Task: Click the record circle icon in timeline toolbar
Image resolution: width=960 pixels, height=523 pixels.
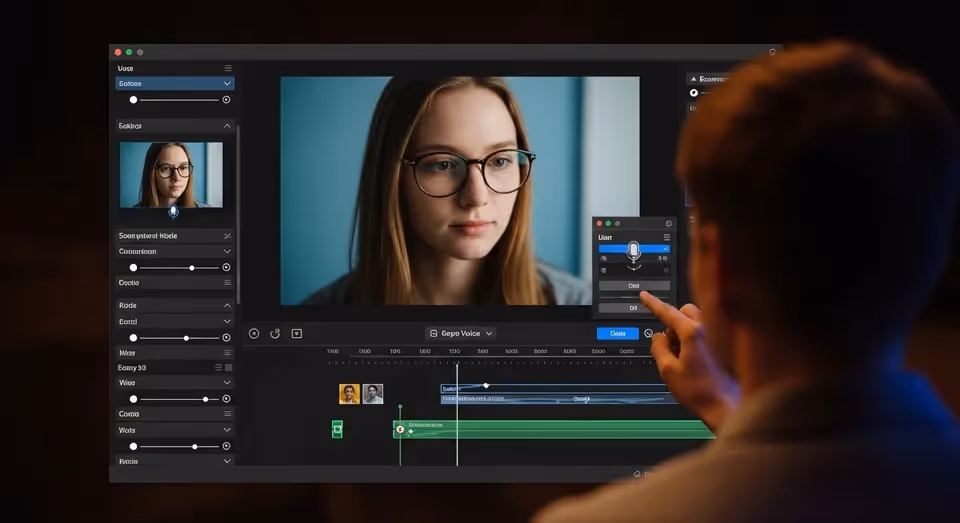Action: point(254,334)
